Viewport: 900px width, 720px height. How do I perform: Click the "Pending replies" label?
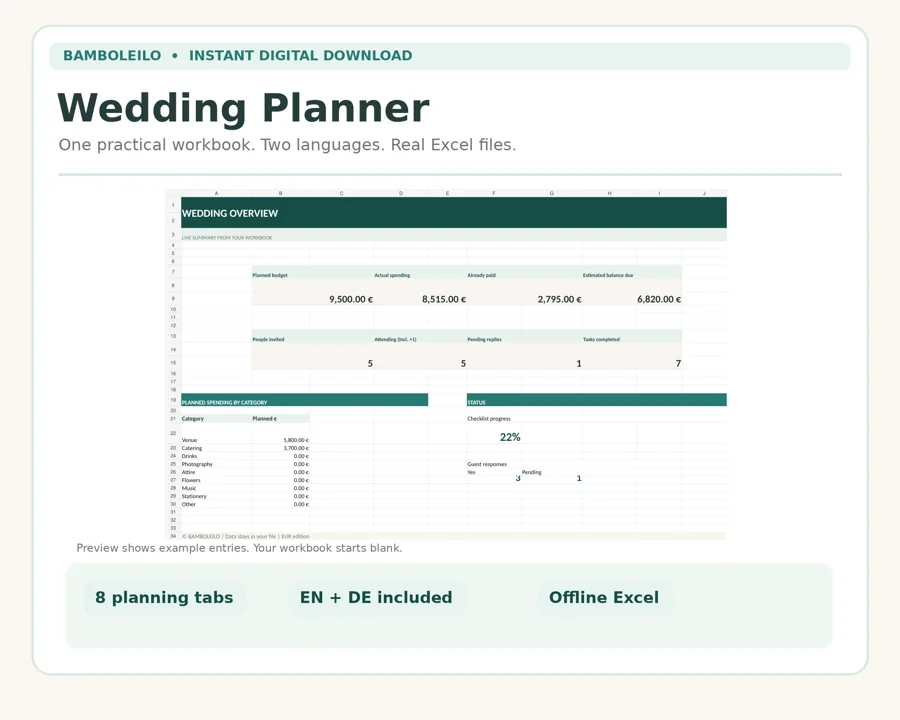[x=484, y=339]
